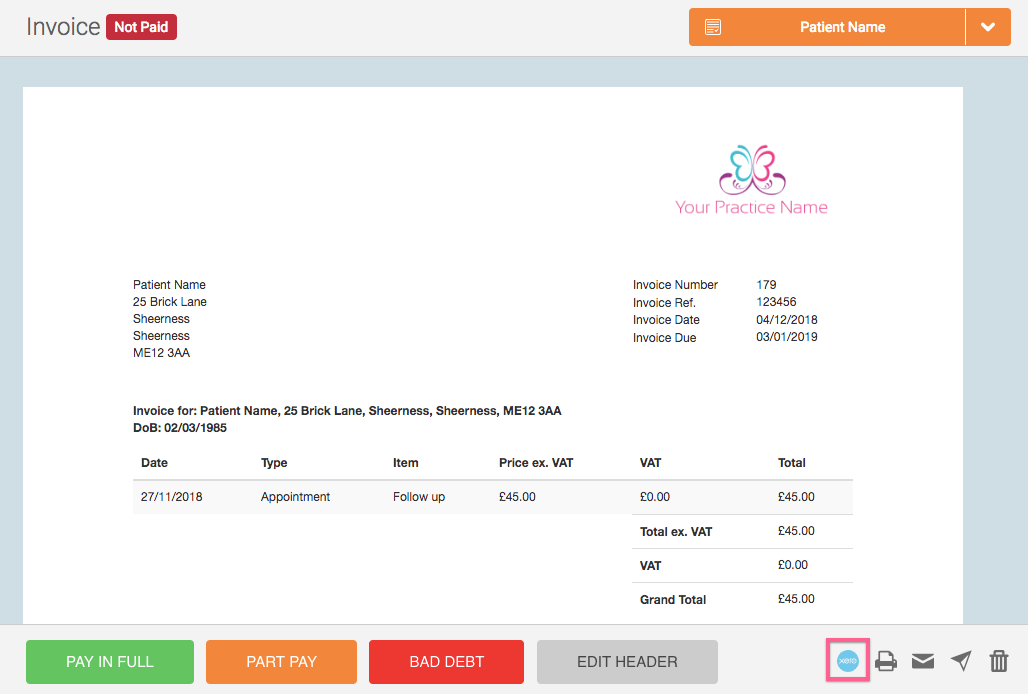Image resolution: width=1028 pixels, height=694 pixels.
Task: Click the Your Practice Name text
Action: click(751, 207)
